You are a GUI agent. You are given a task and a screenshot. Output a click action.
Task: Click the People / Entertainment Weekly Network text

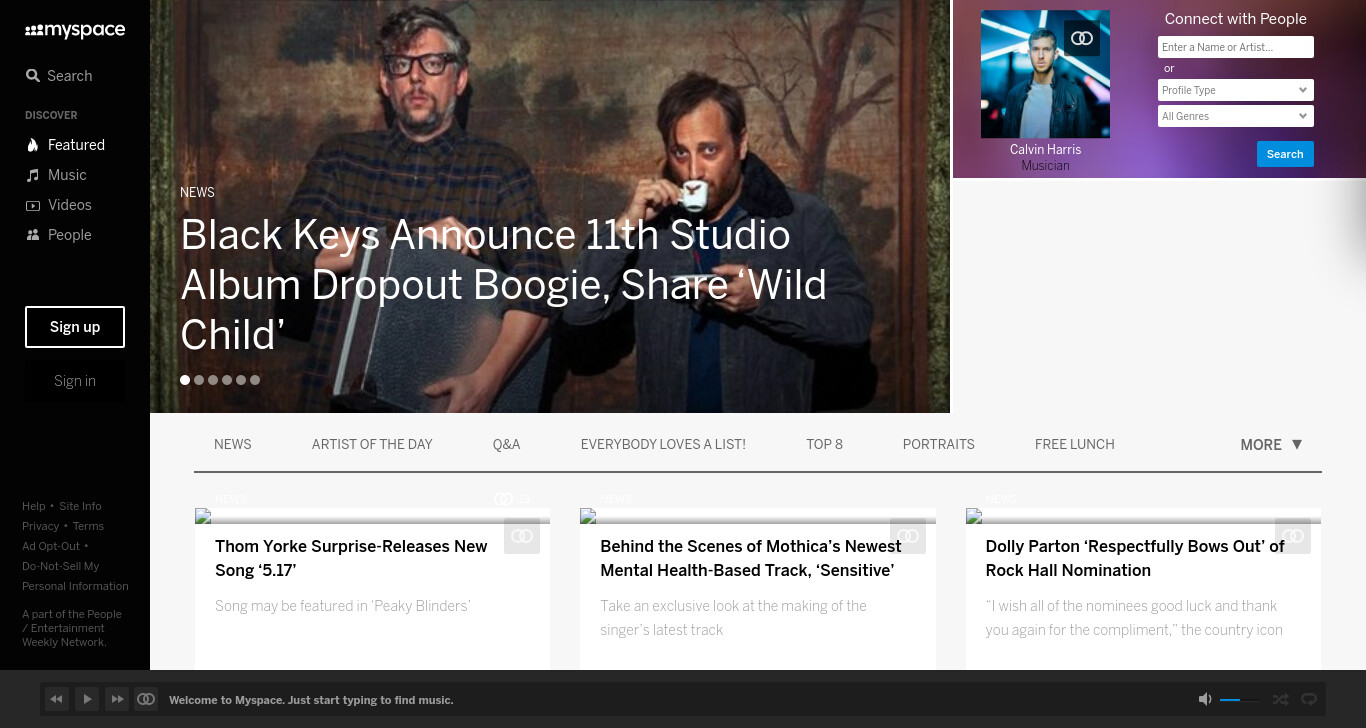click(x=71, y=628)
